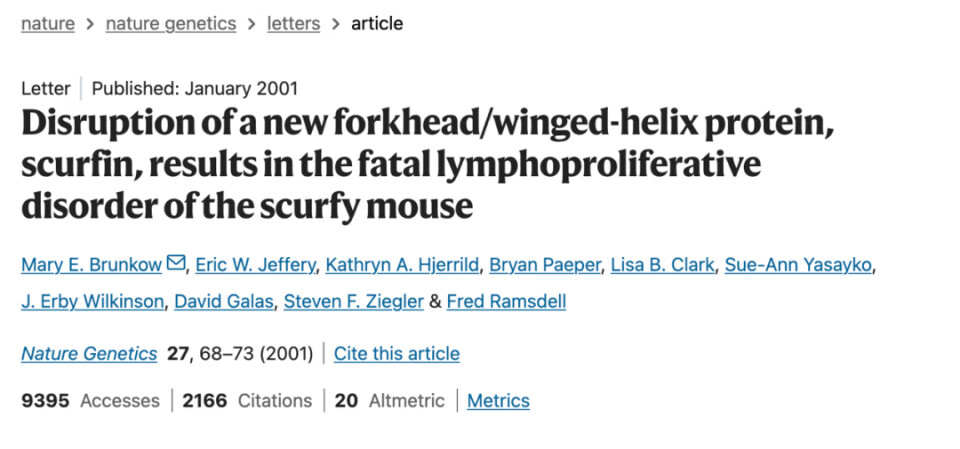
Task: Select author David Galas
Action: pyautogui.click(x=224, y=301)
